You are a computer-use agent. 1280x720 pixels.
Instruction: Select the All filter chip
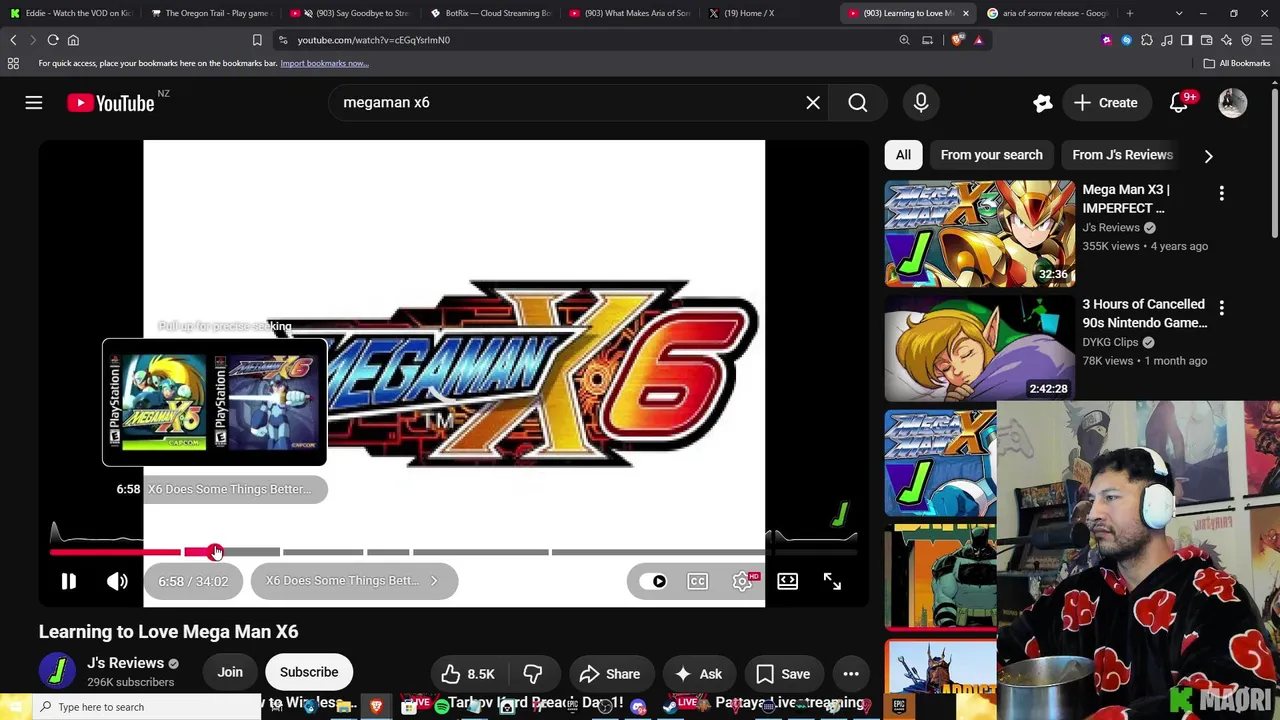903,155
